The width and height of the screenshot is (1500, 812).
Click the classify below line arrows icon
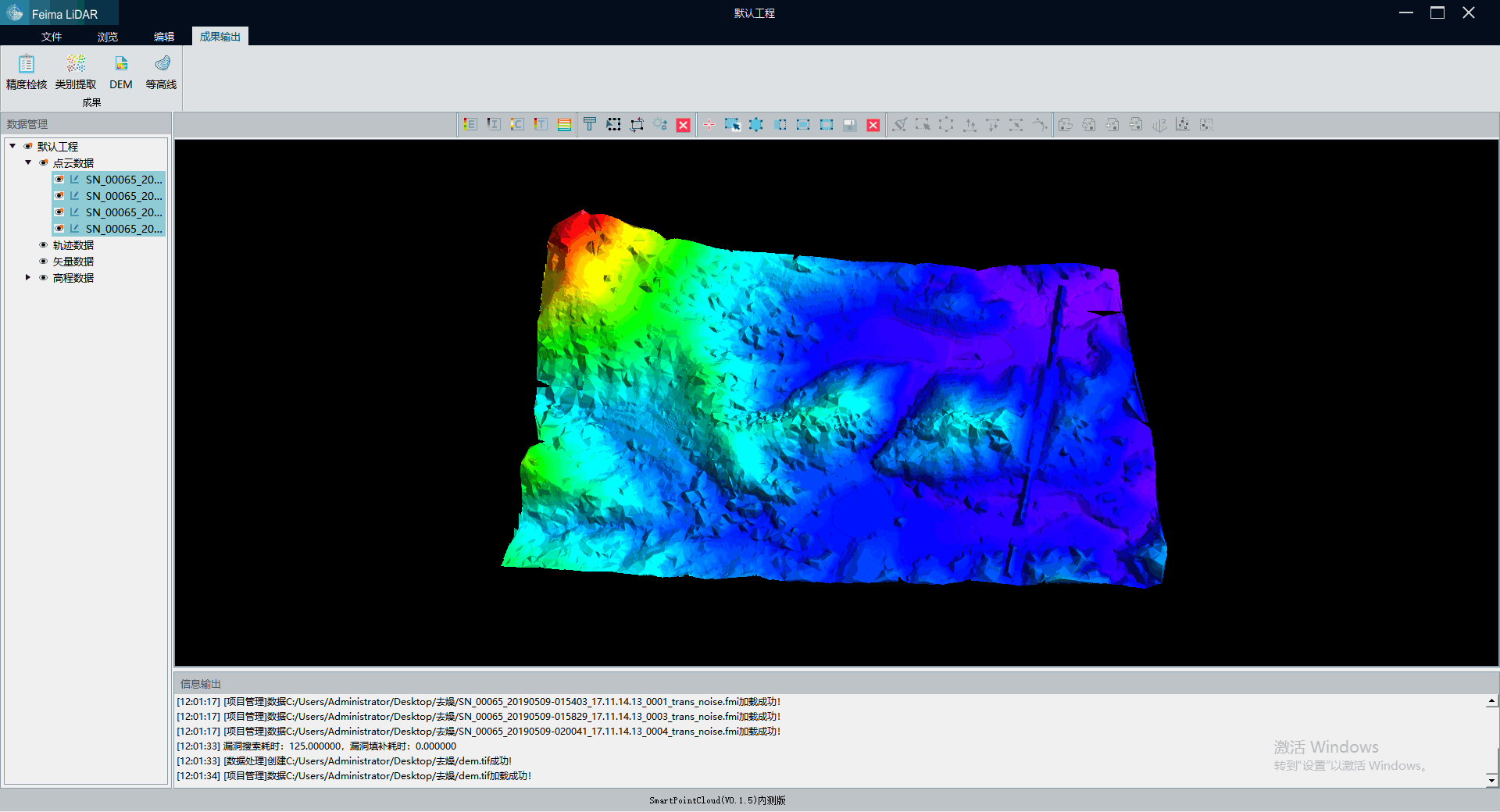[x=993, y=124]
